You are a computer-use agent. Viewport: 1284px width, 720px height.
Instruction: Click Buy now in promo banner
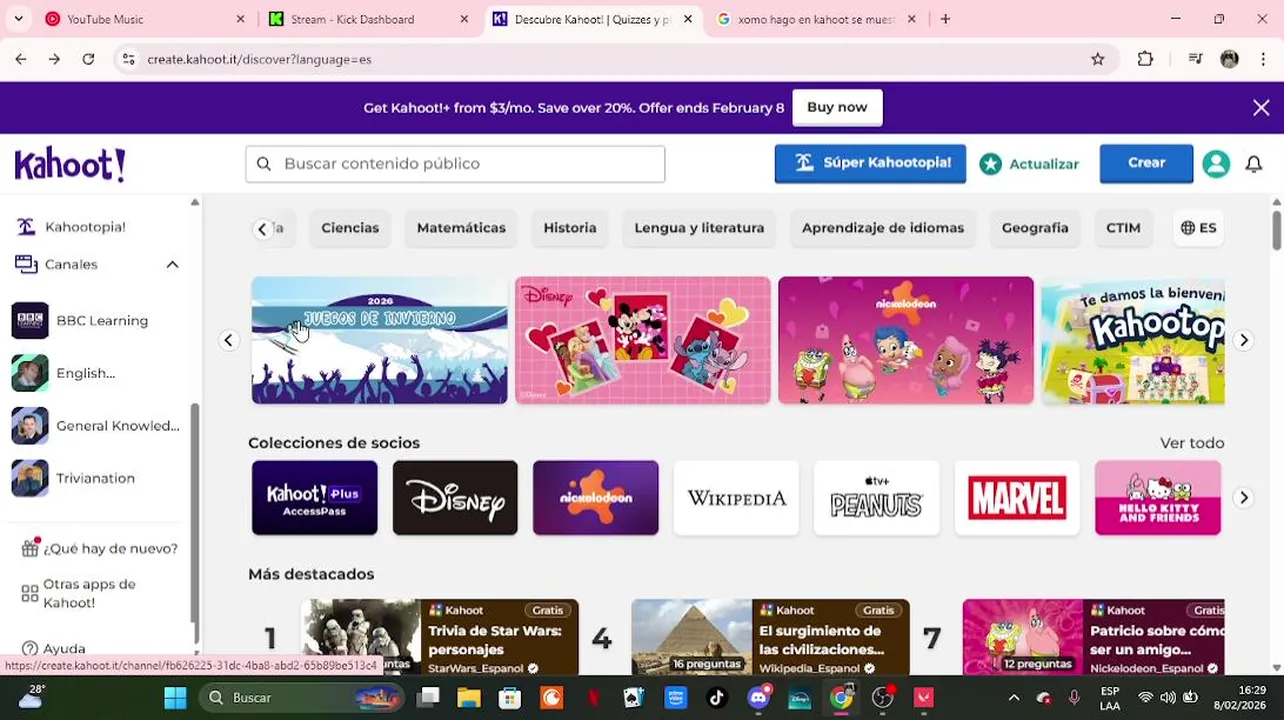tap(837, 107)
